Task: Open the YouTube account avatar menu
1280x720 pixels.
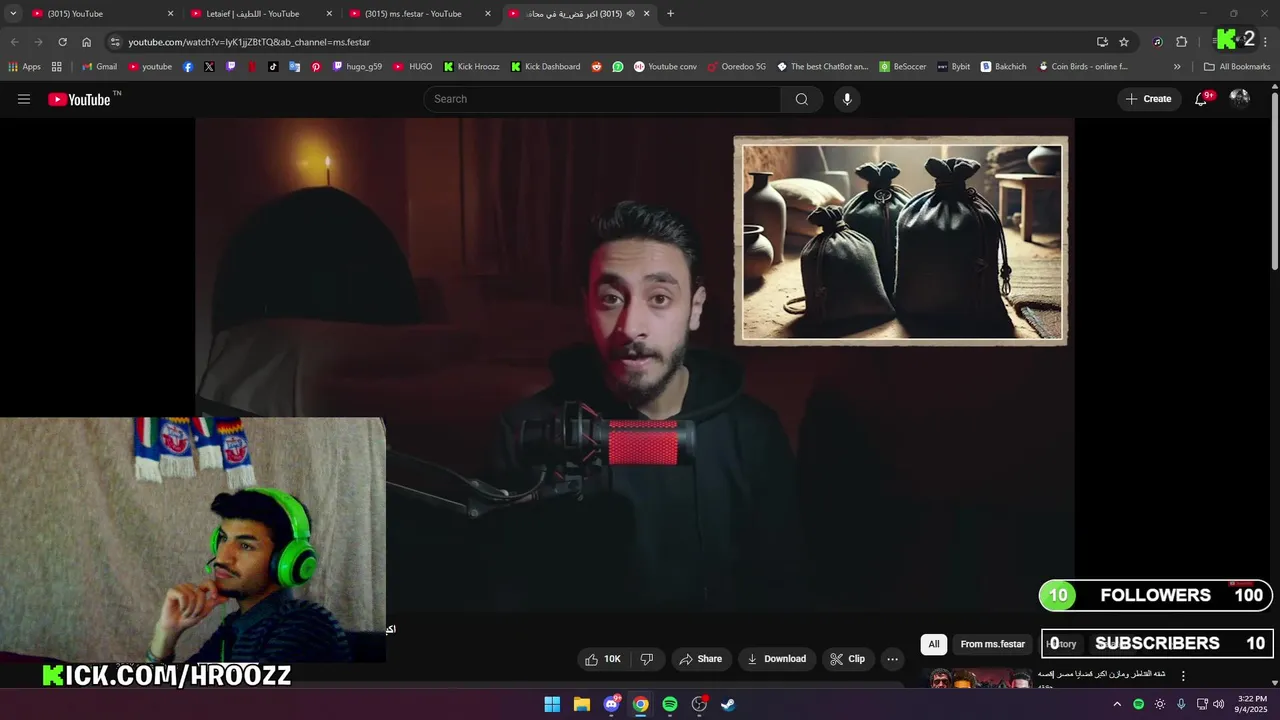Action: [x=1240, y=98]
